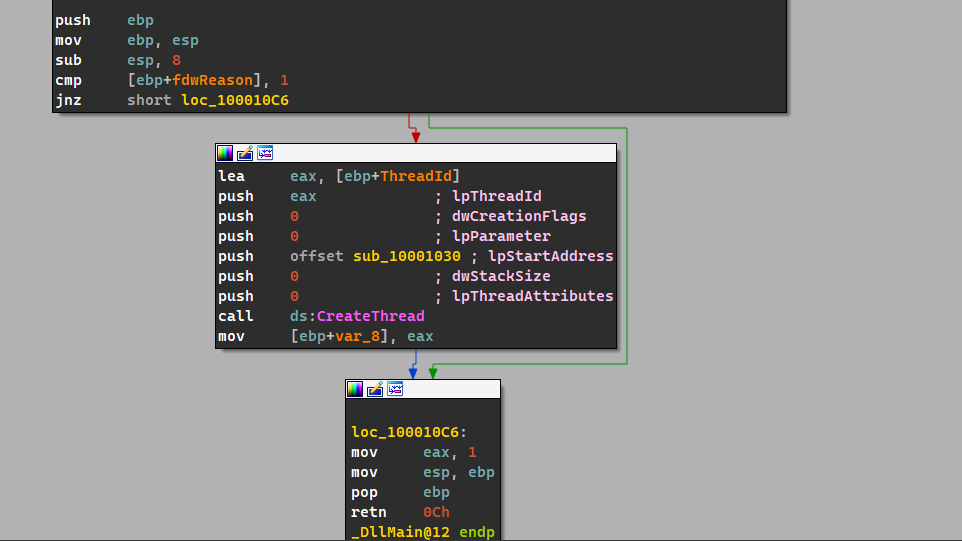The image size is (962, 541).
Task: Select the loc_100010C6: label in bottom block
Action: click(409, 432)
